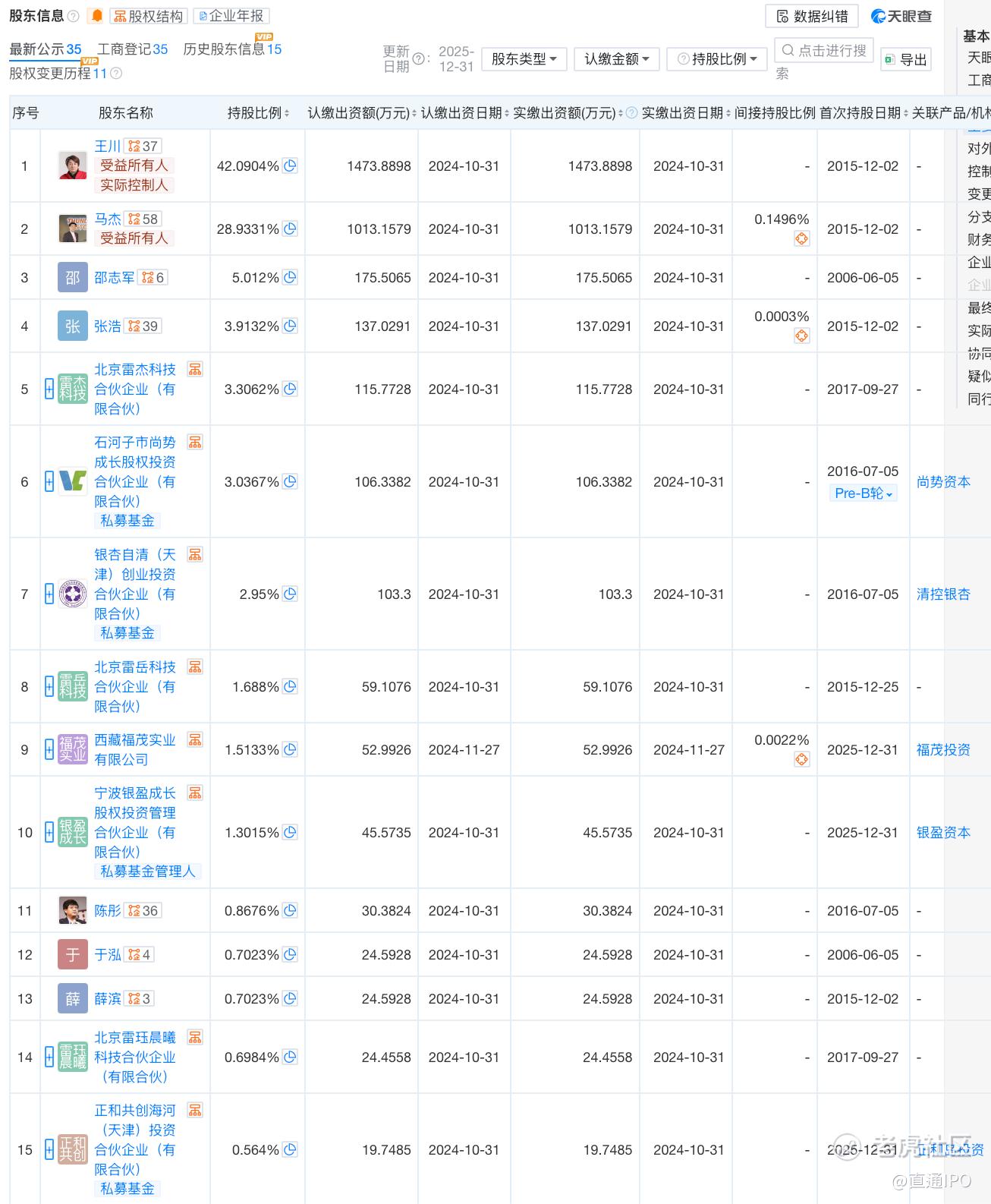Open equity chart icon for 银杏自清（天津）创业投资
This screenshot has width=991, height=1204.
(x=195, y=555)
